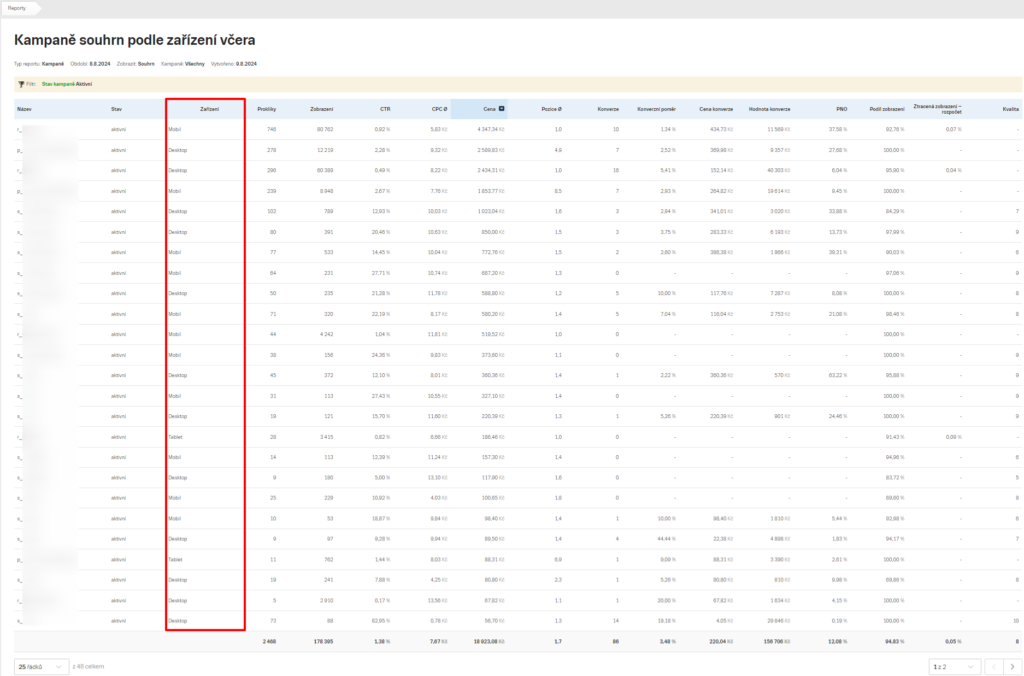Select the PNO cell 63,22 %
The image size is (1024, 676).
(838, 376)
